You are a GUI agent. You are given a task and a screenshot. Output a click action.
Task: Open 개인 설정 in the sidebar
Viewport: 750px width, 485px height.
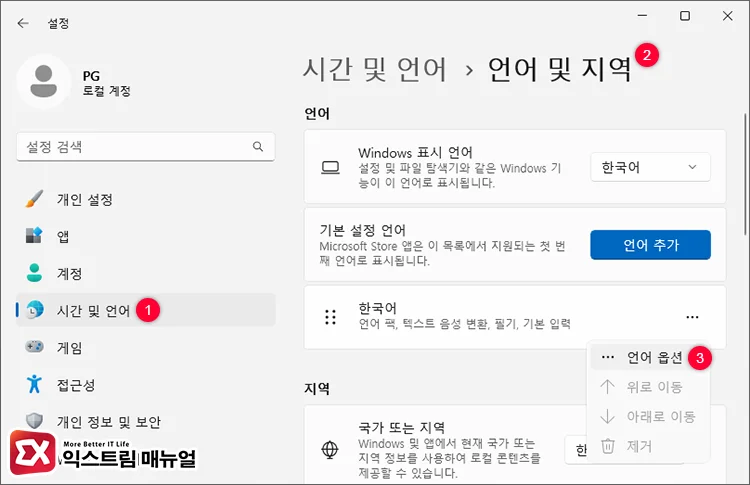pos(146,199)
